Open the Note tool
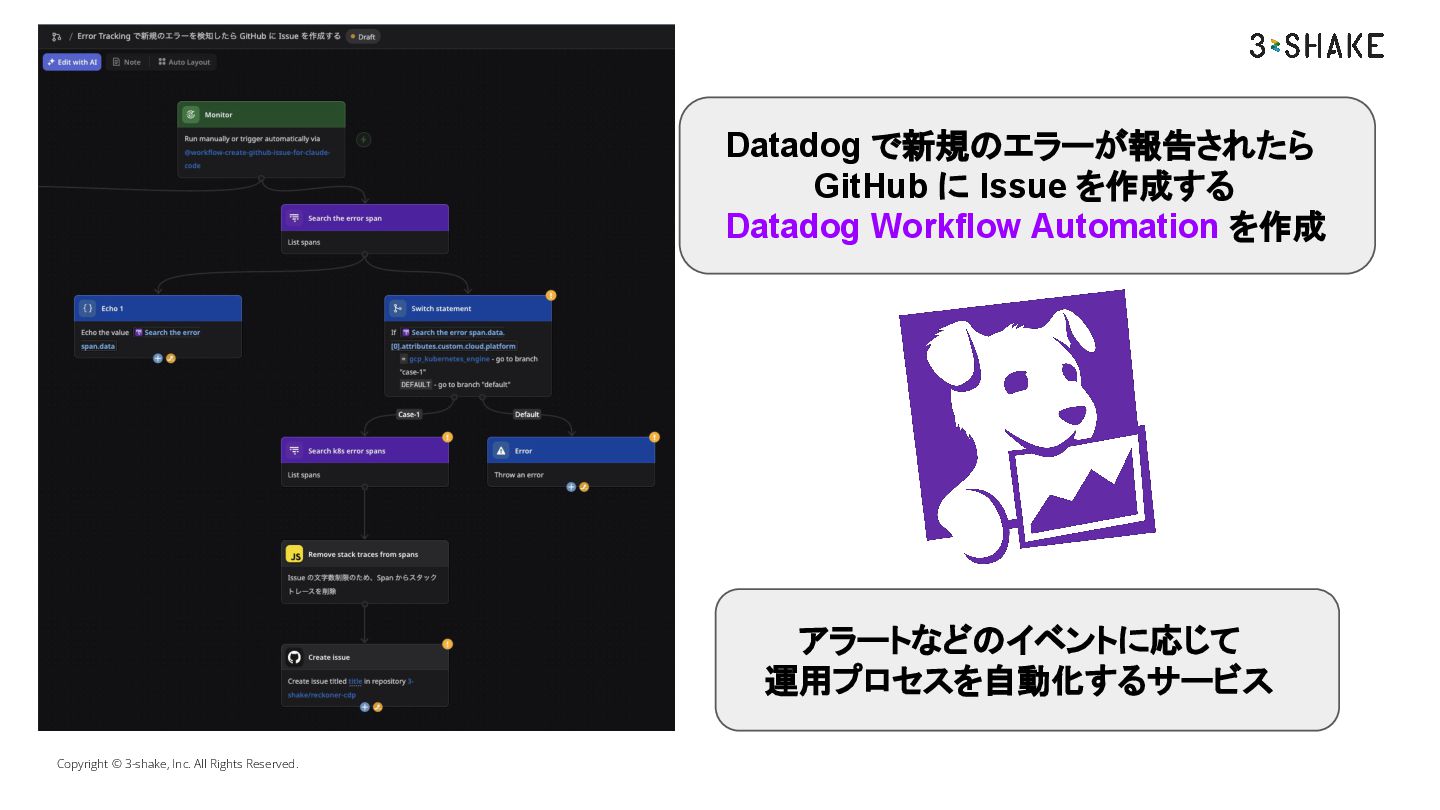 [x=127, y=62]
